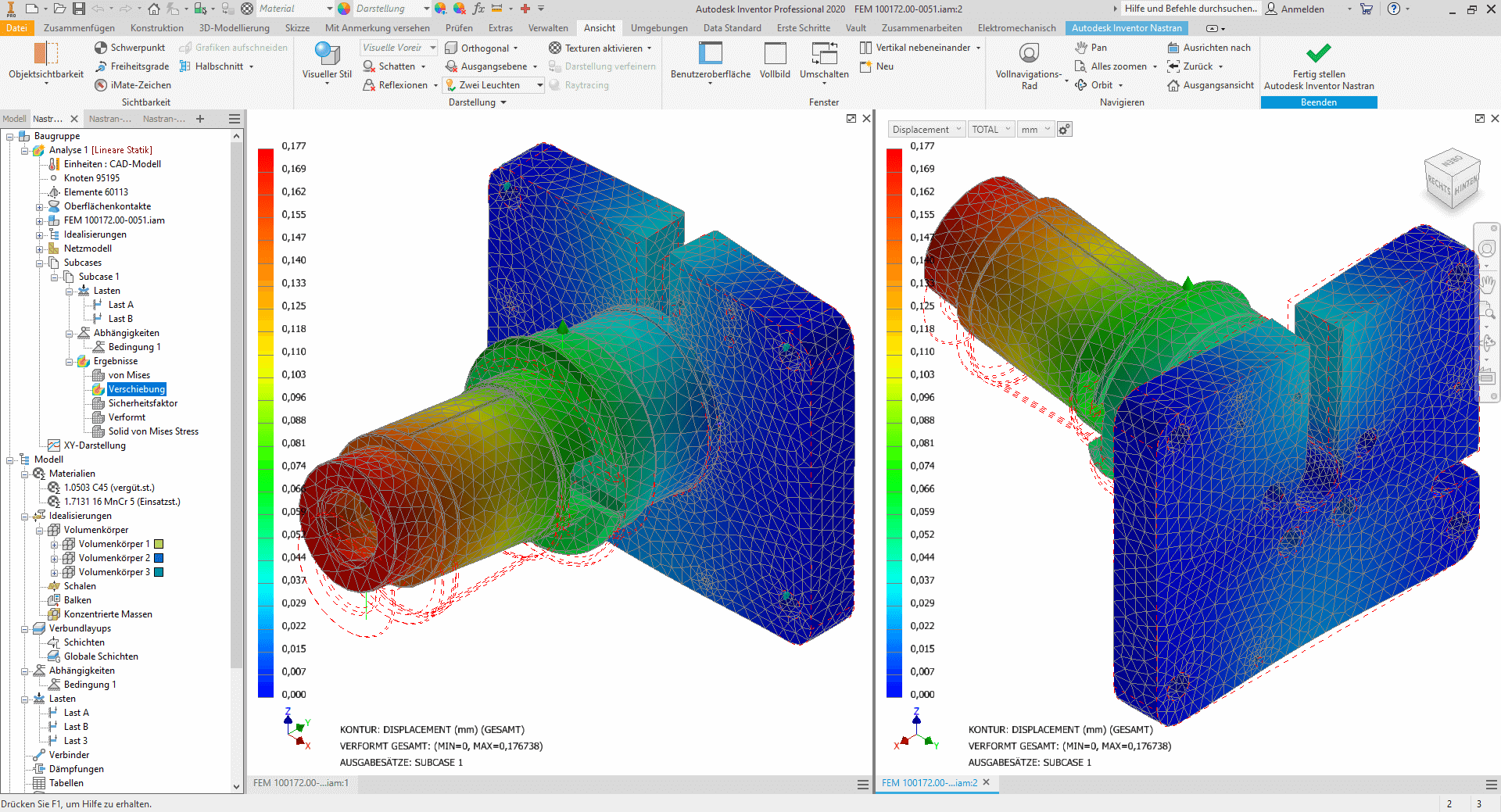This screenshot has width=1501, height=812.
Task: Expand Darstellung panel options
Action: coord(477,102)
